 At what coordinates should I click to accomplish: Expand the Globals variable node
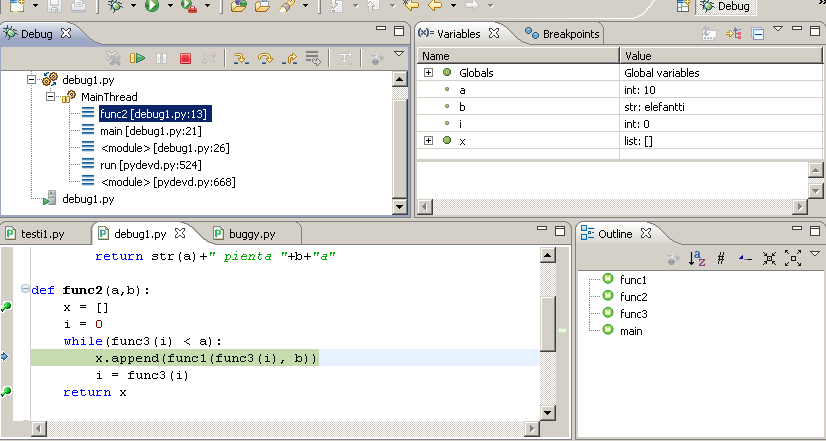click(x=428, y=73)
